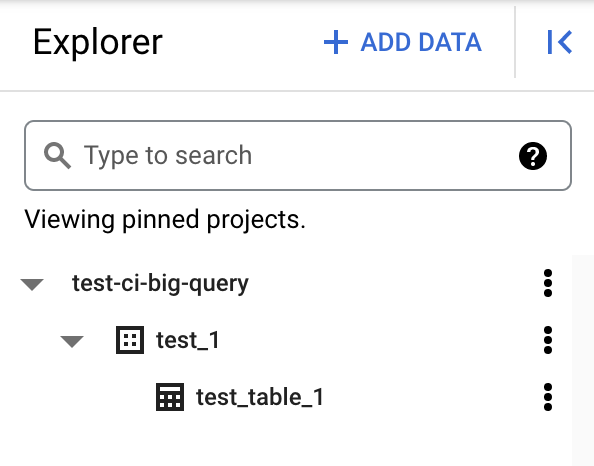This screenshot has height=466, width=594.
Task: Click the test_1 dataset icon
Action: (x=130, y=340)
